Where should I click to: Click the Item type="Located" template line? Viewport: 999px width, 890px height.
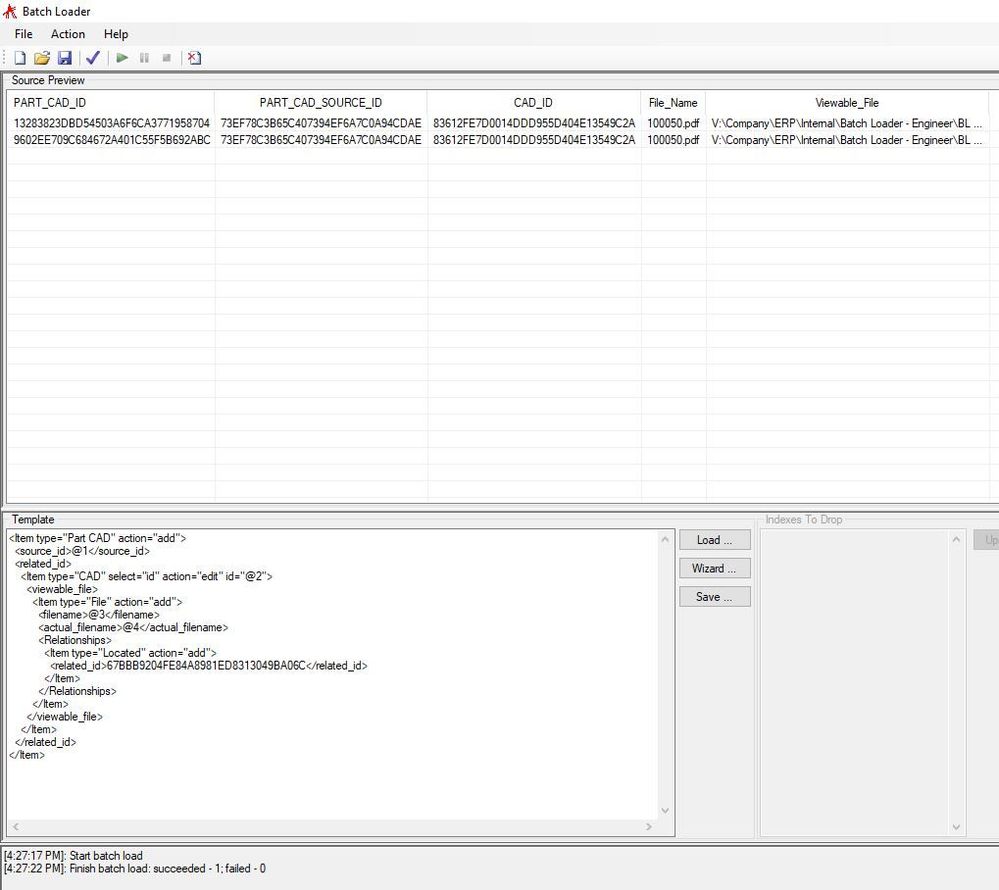(131, 653)
